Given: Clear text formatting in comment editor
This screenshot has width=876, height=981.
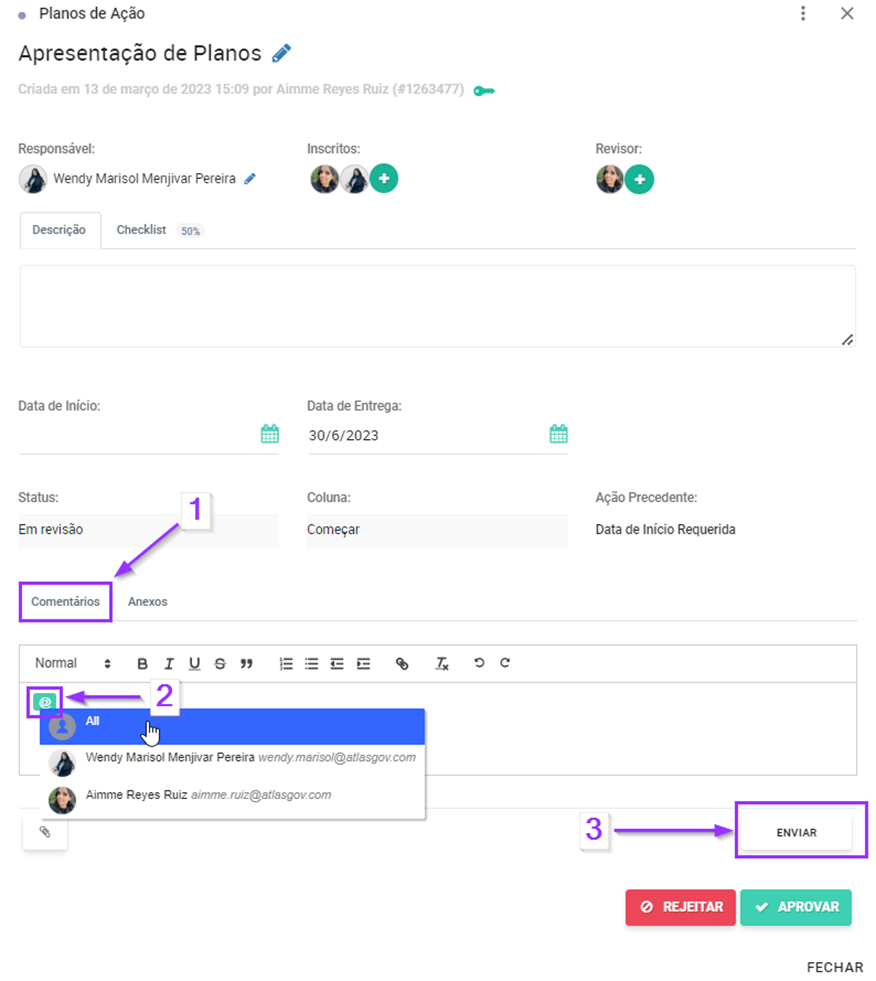Looking at the screenshot, I should (442, 664).
